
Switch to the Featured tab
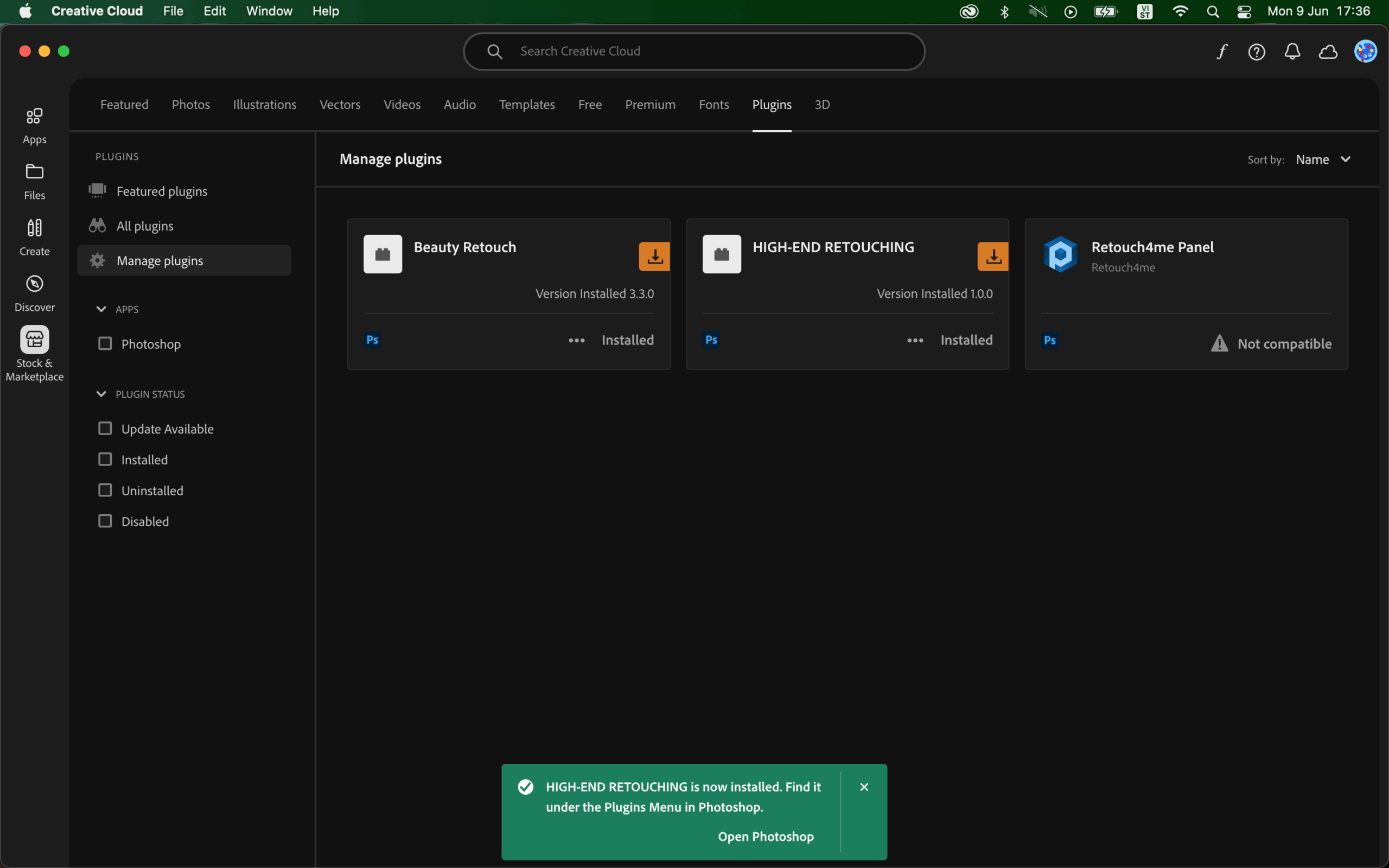pyautogui.click(x=124, y=105)
